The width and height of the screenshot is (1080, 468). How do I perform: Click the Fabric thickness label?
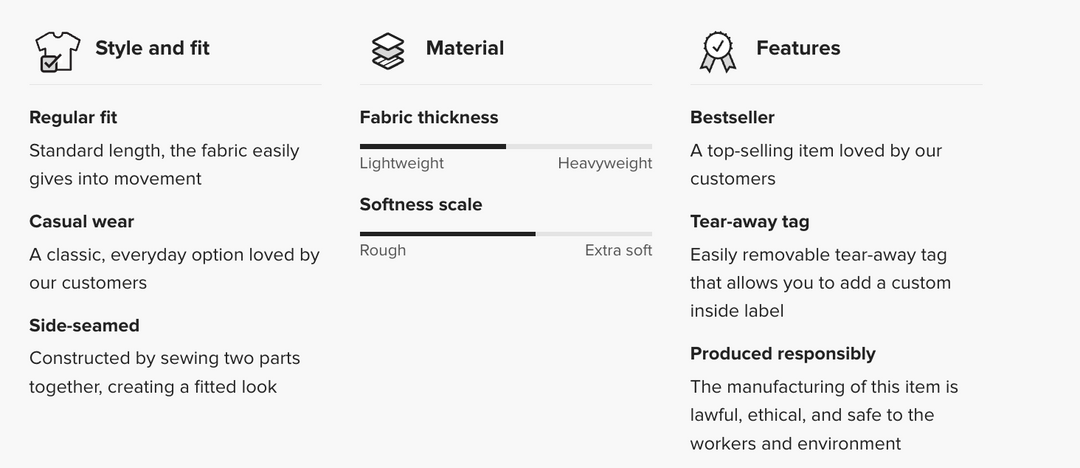[x=428, y=117]
